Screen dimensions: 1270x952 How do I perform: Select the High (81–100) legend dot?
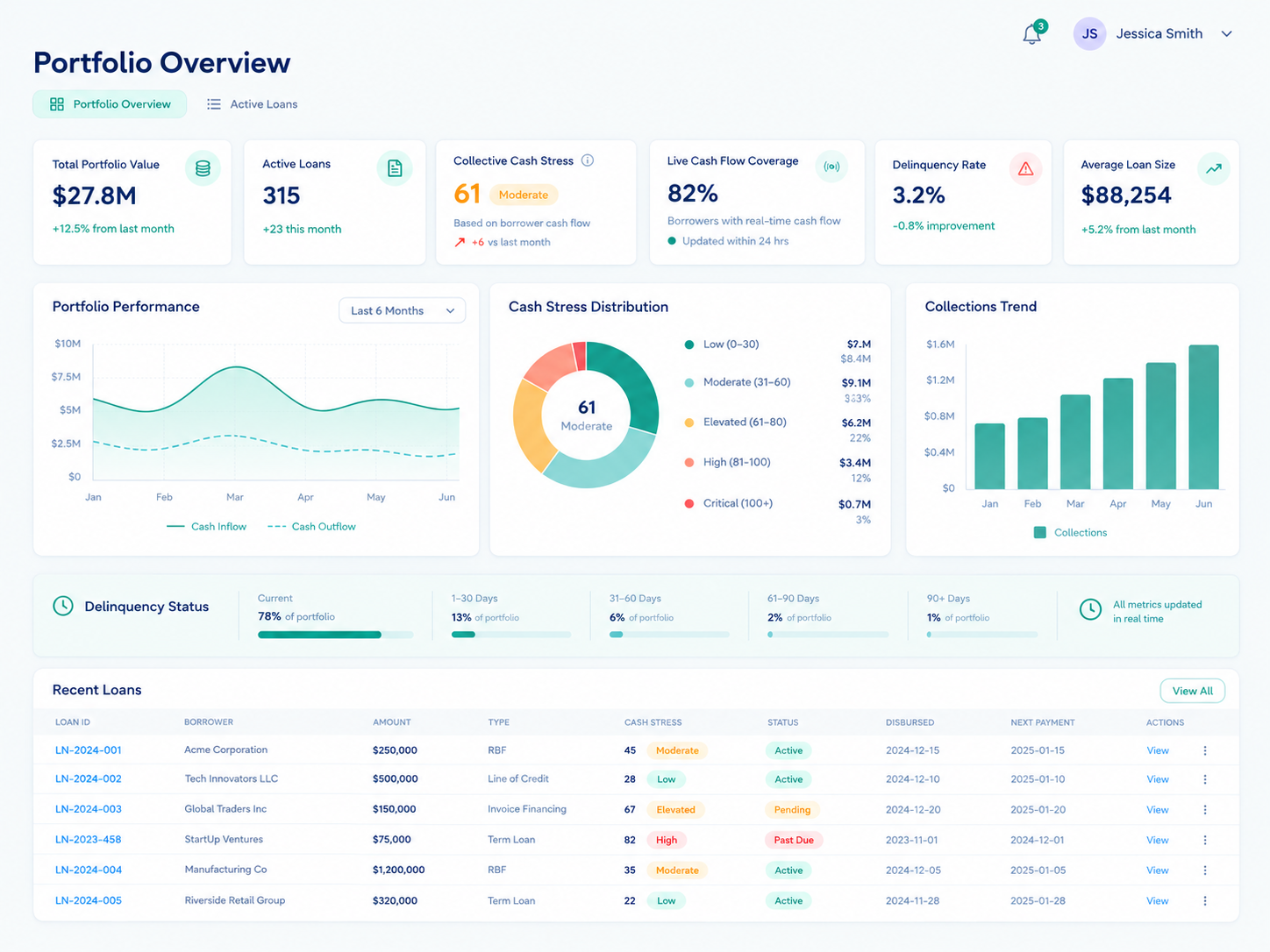[689, 463]
